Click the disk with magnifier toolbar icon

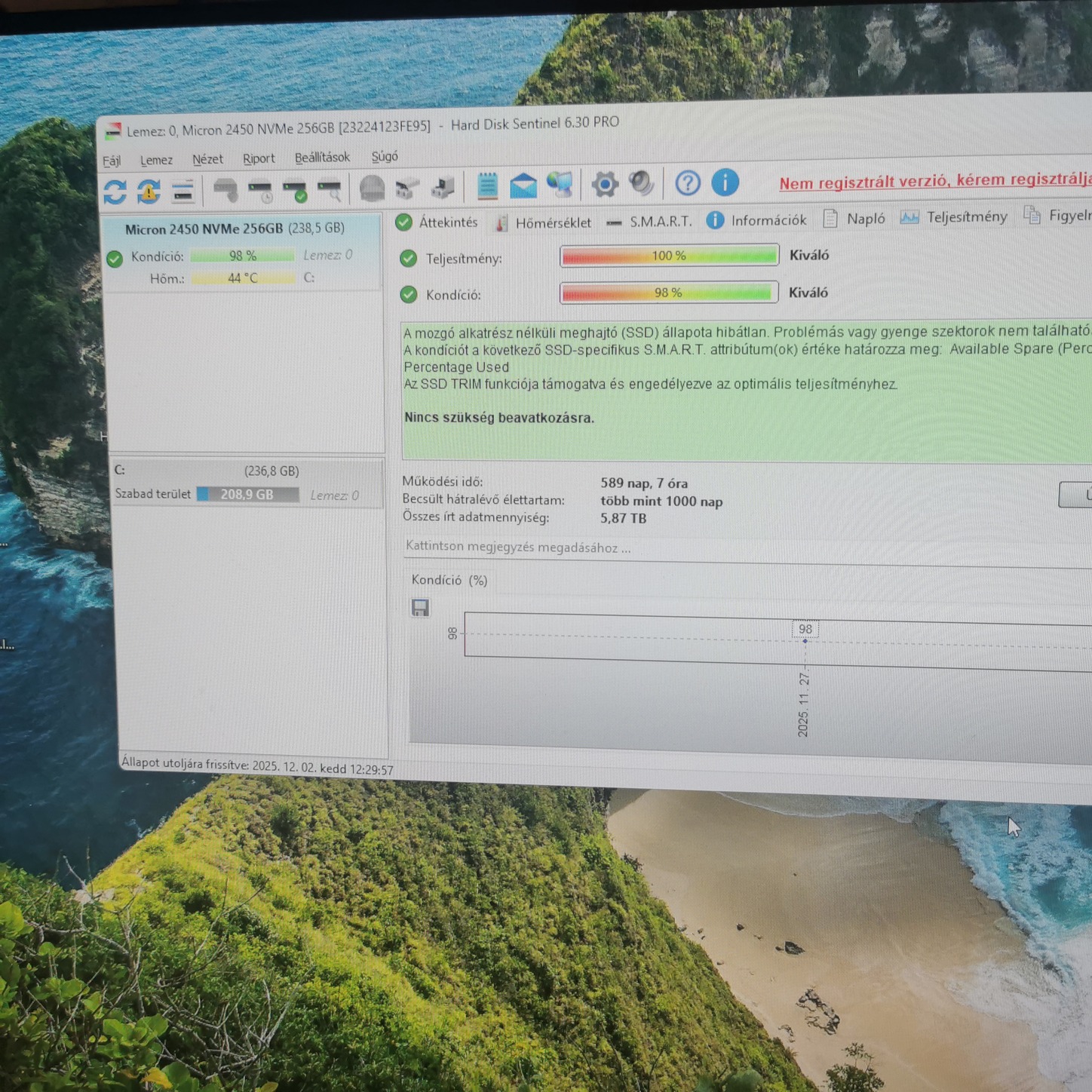(330, 189)
